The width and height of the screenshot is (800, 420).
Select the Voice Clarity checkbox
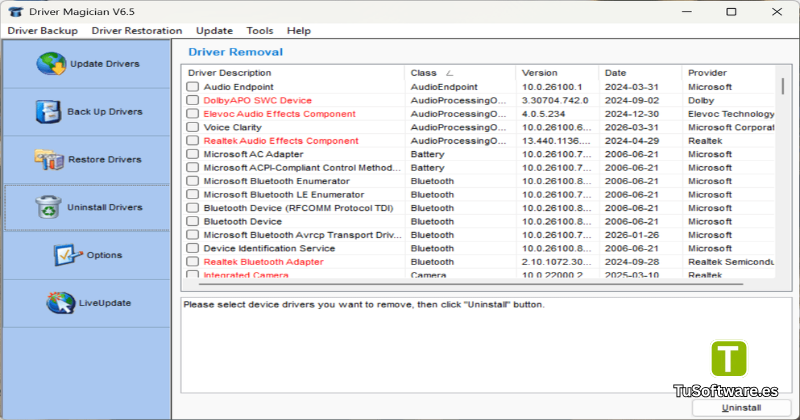point(192,127)
